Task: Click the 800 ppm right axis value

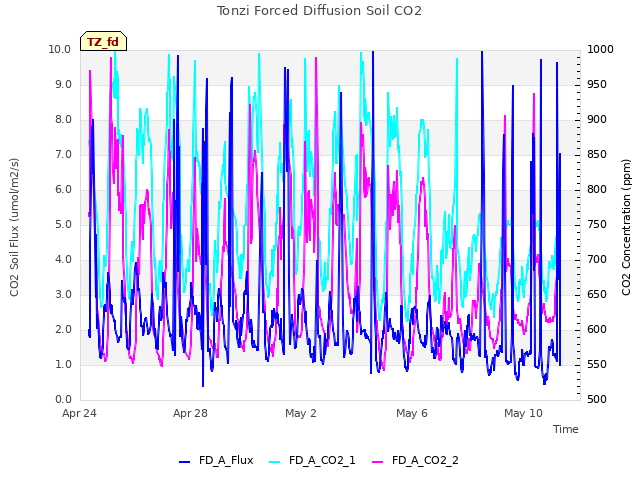Action: (597, 189)
